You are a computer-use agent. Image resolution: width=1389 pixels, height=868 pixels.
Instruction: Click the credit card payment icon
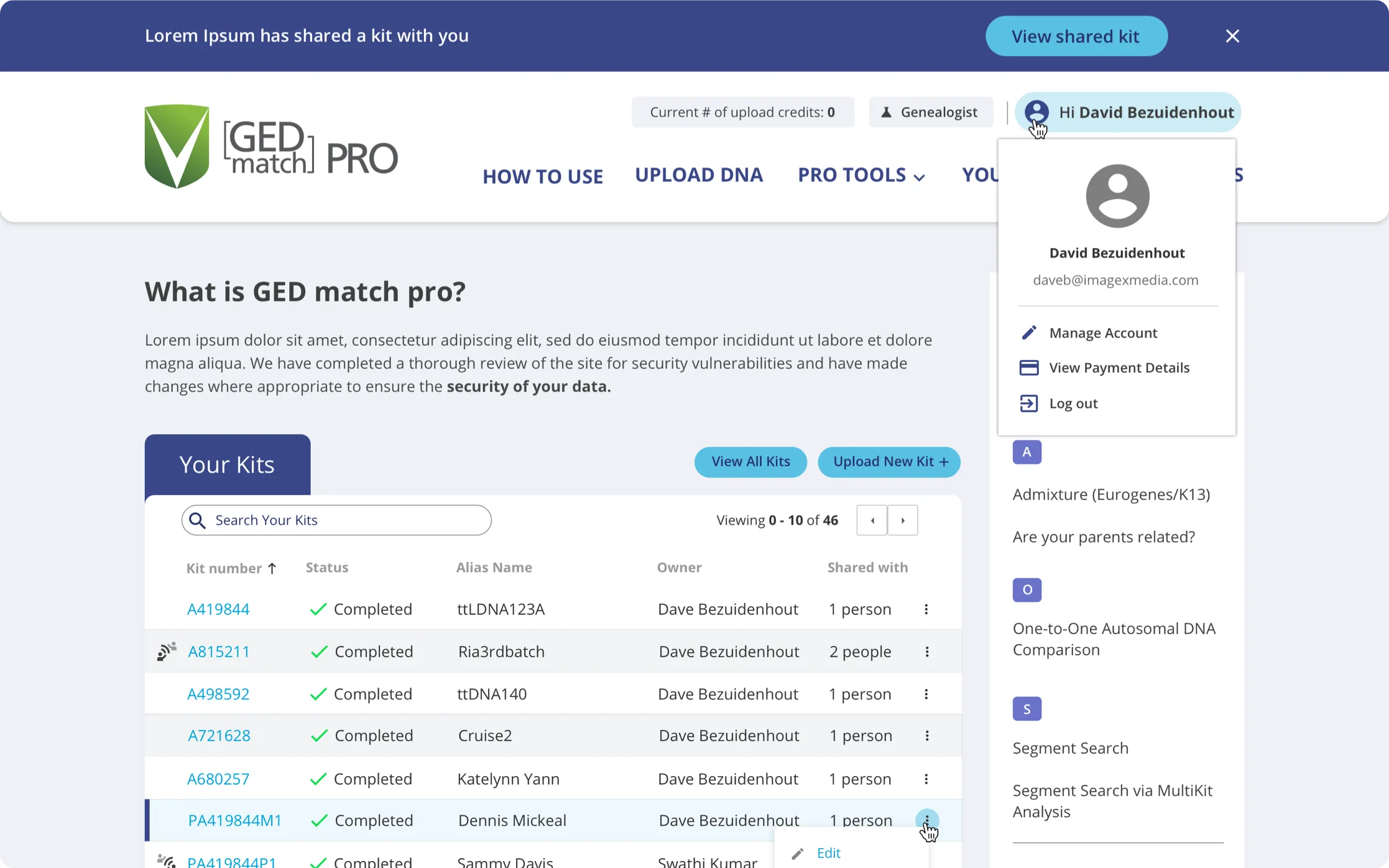point(1029,367)
